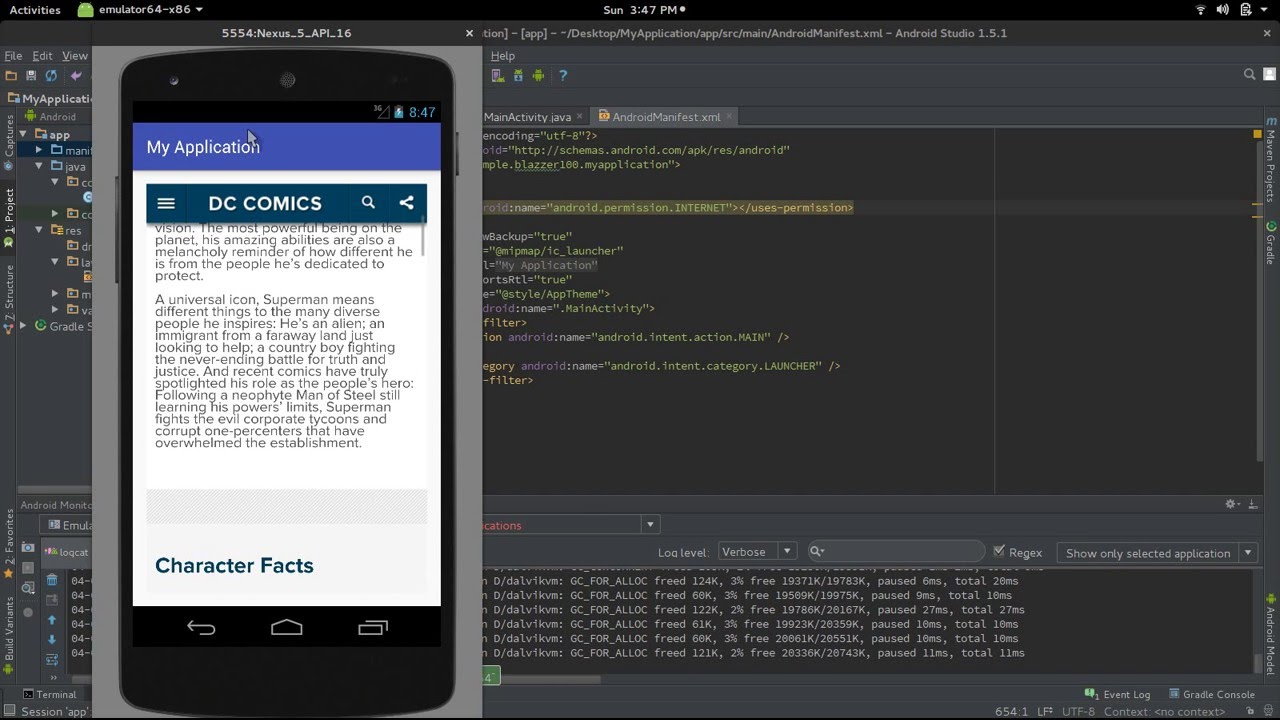Open the Log level Verbose dropdown

click(x=756, y=552)
